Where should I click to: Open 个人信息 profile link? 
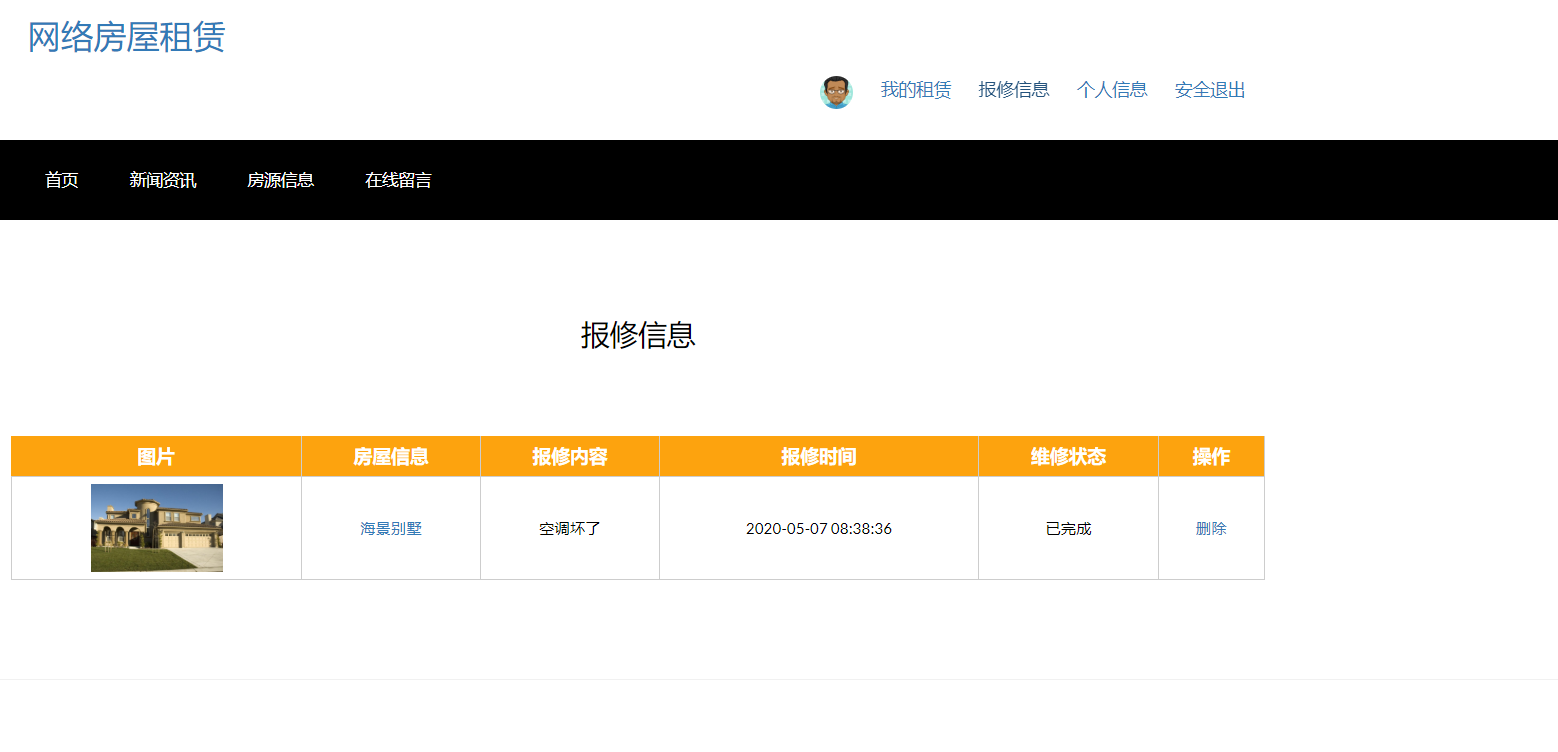point(1111,90)
